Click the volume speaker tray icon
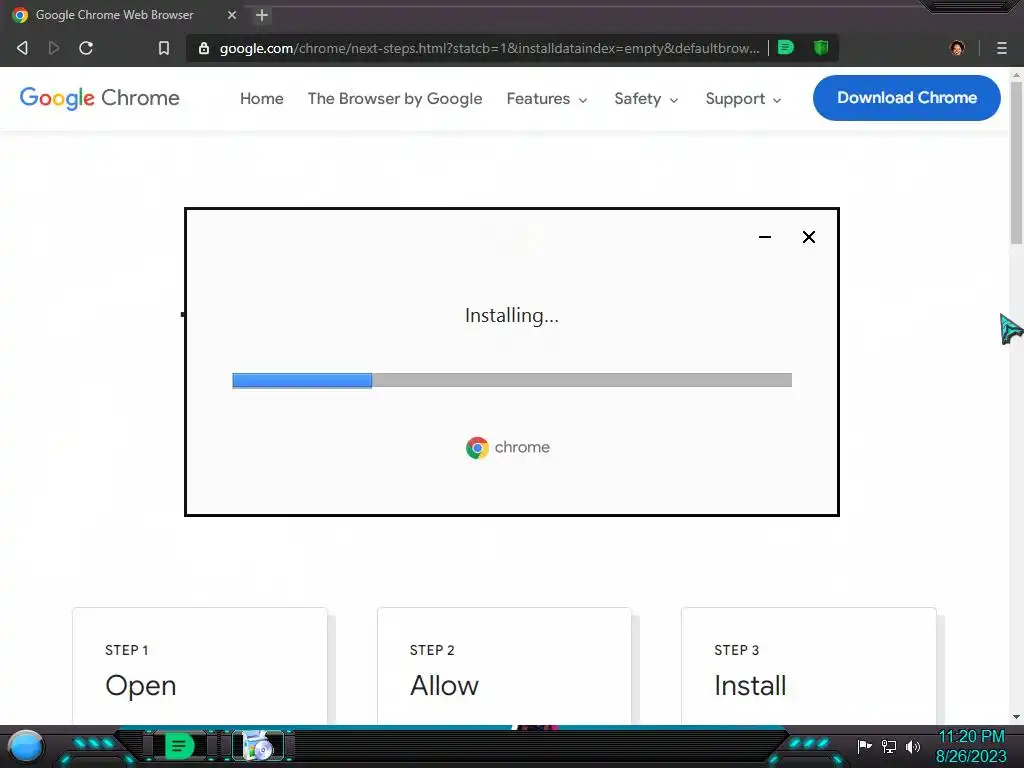This screenshot has width=1024, height=768. [x=913, y=746]
